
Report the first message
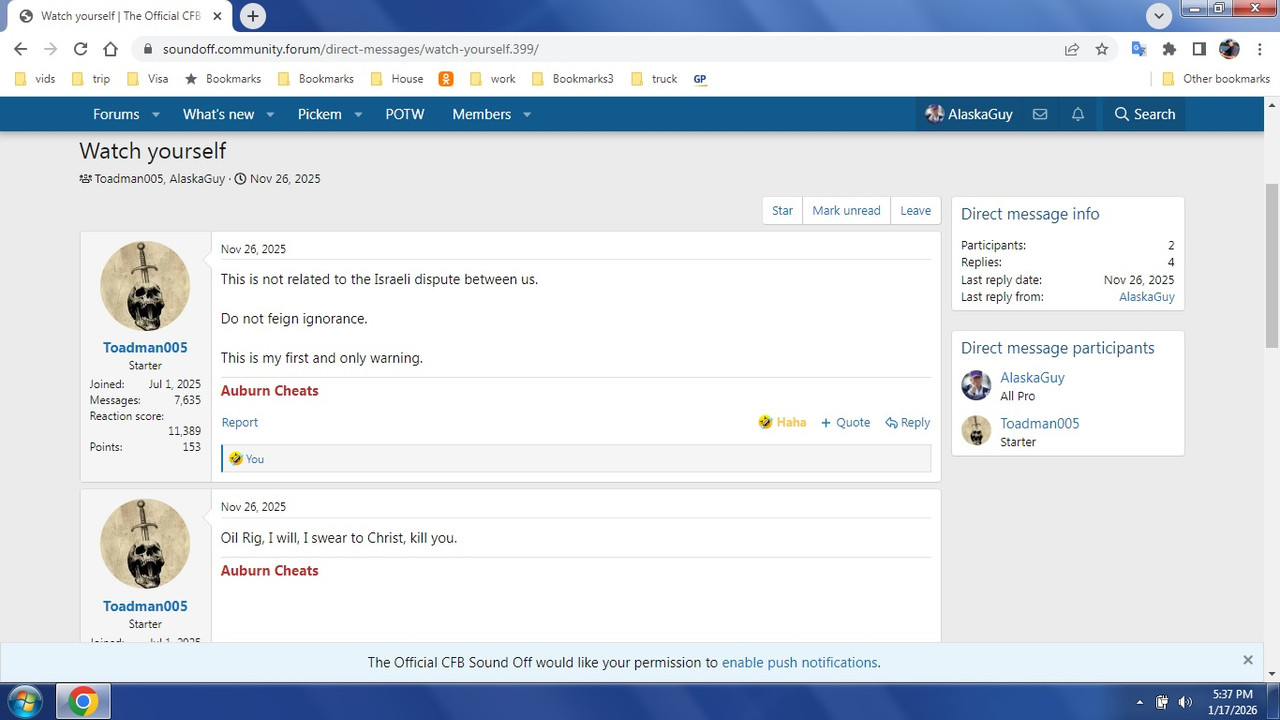pos(240,422)
